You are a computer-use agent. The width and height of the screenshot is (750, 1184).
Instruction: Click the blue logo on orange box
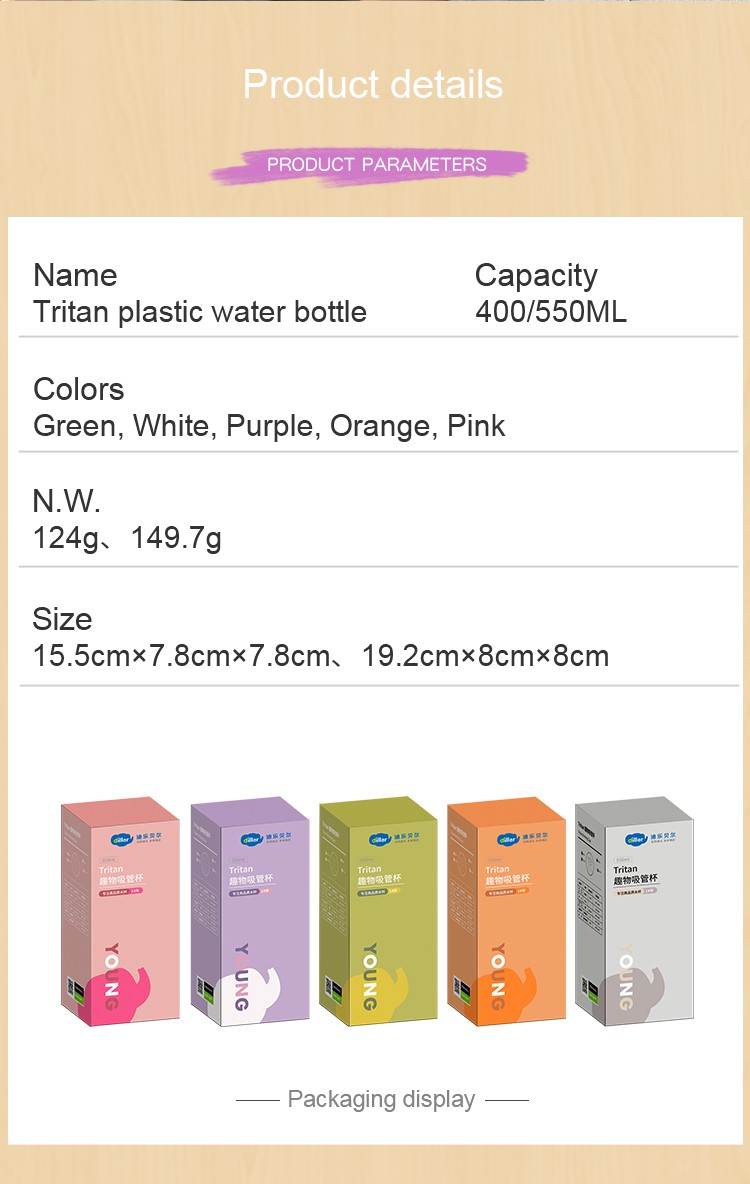508,840
